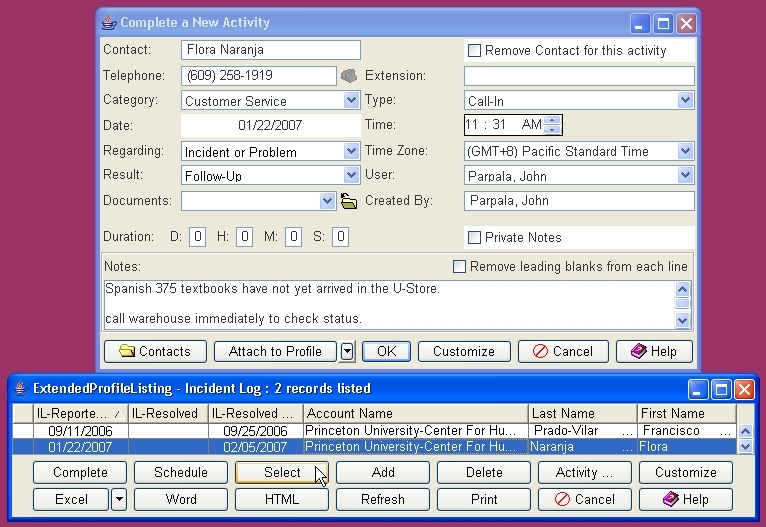Screen dimensions: 766x527
Task: Click the Duration minutes field
Action: tap(293, 237)
